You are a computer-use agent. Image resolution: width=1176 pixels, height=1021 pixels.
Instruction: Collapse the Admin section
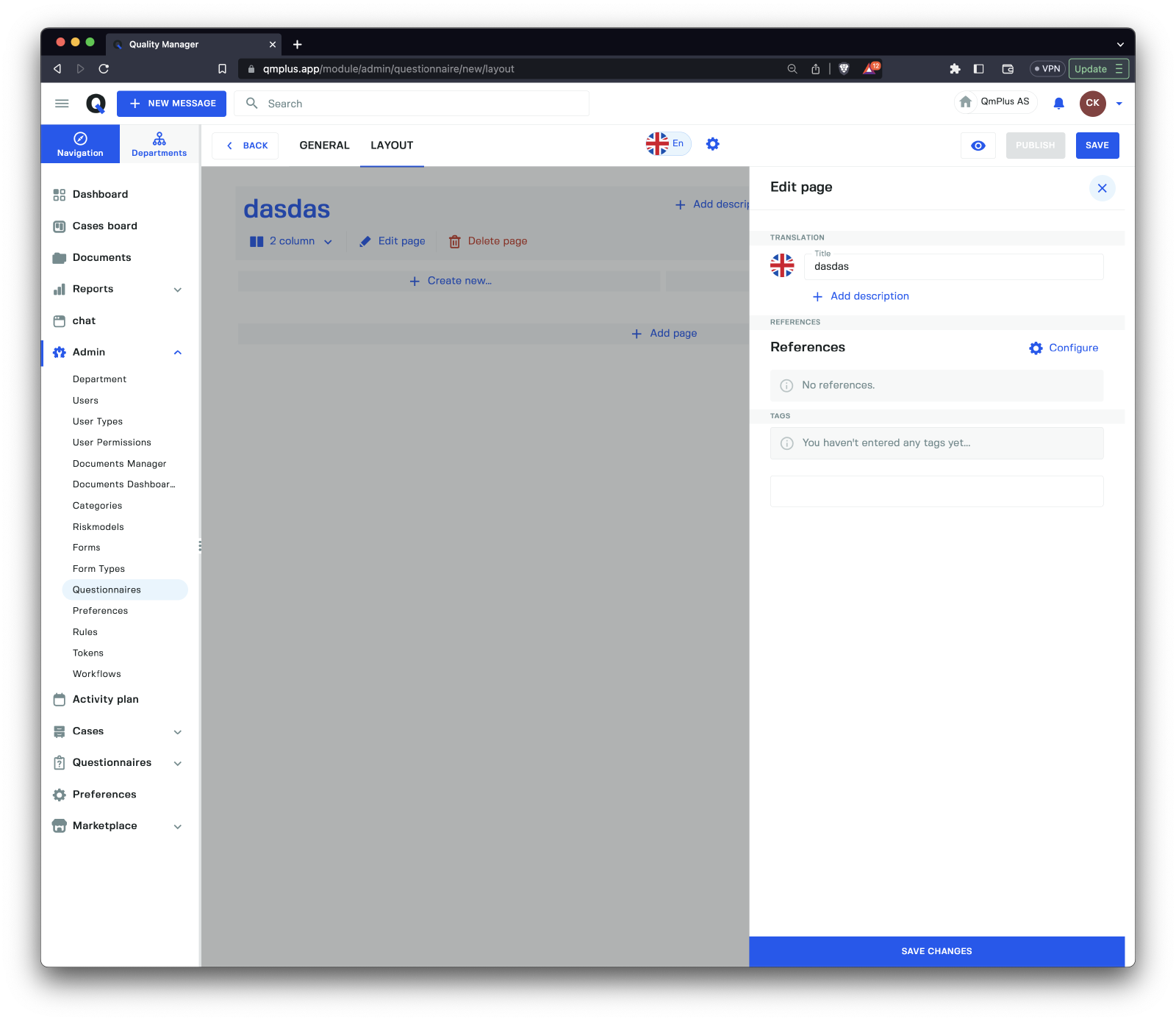pos(177,353)
